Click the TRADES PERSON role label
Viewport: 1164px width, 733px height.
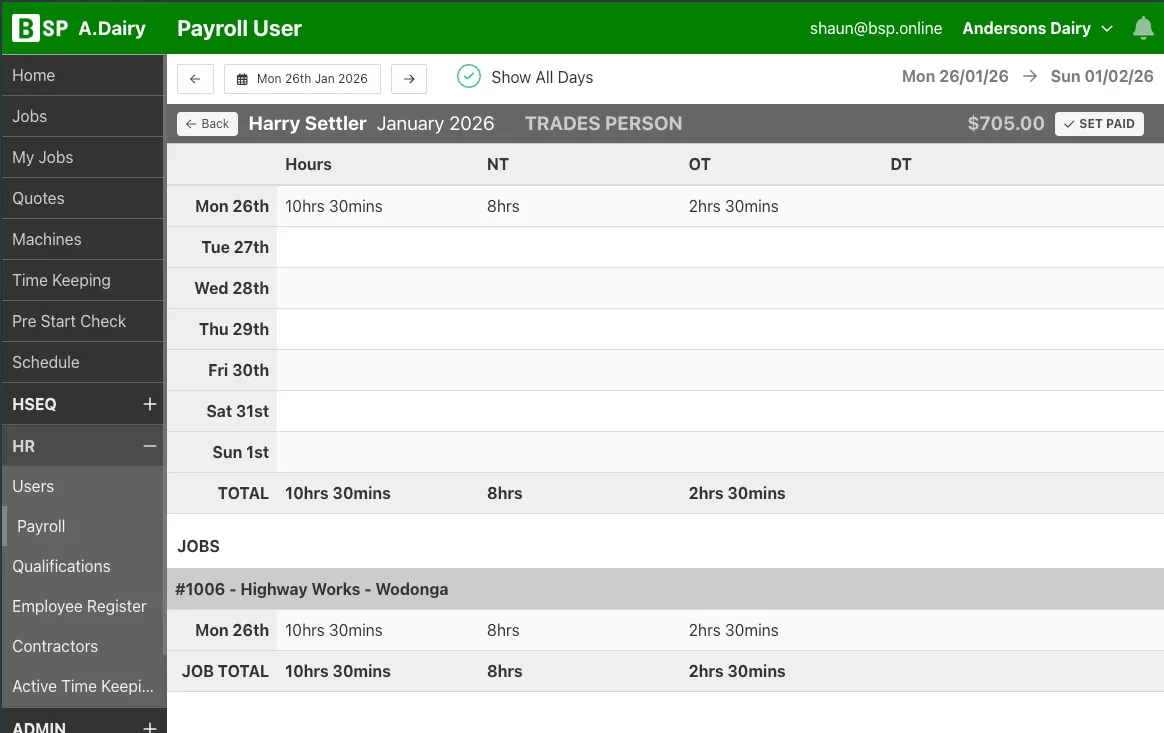coord(603,123)
